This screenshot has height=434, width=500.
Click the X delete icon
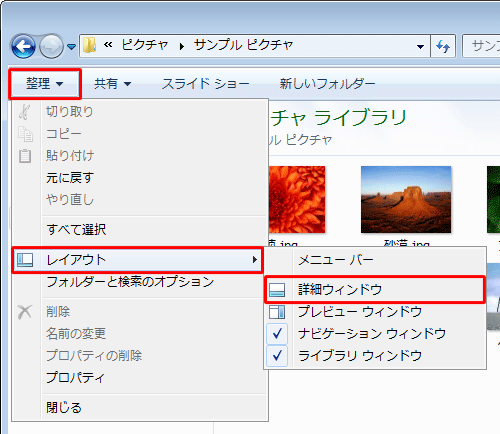tap(25, 312)
